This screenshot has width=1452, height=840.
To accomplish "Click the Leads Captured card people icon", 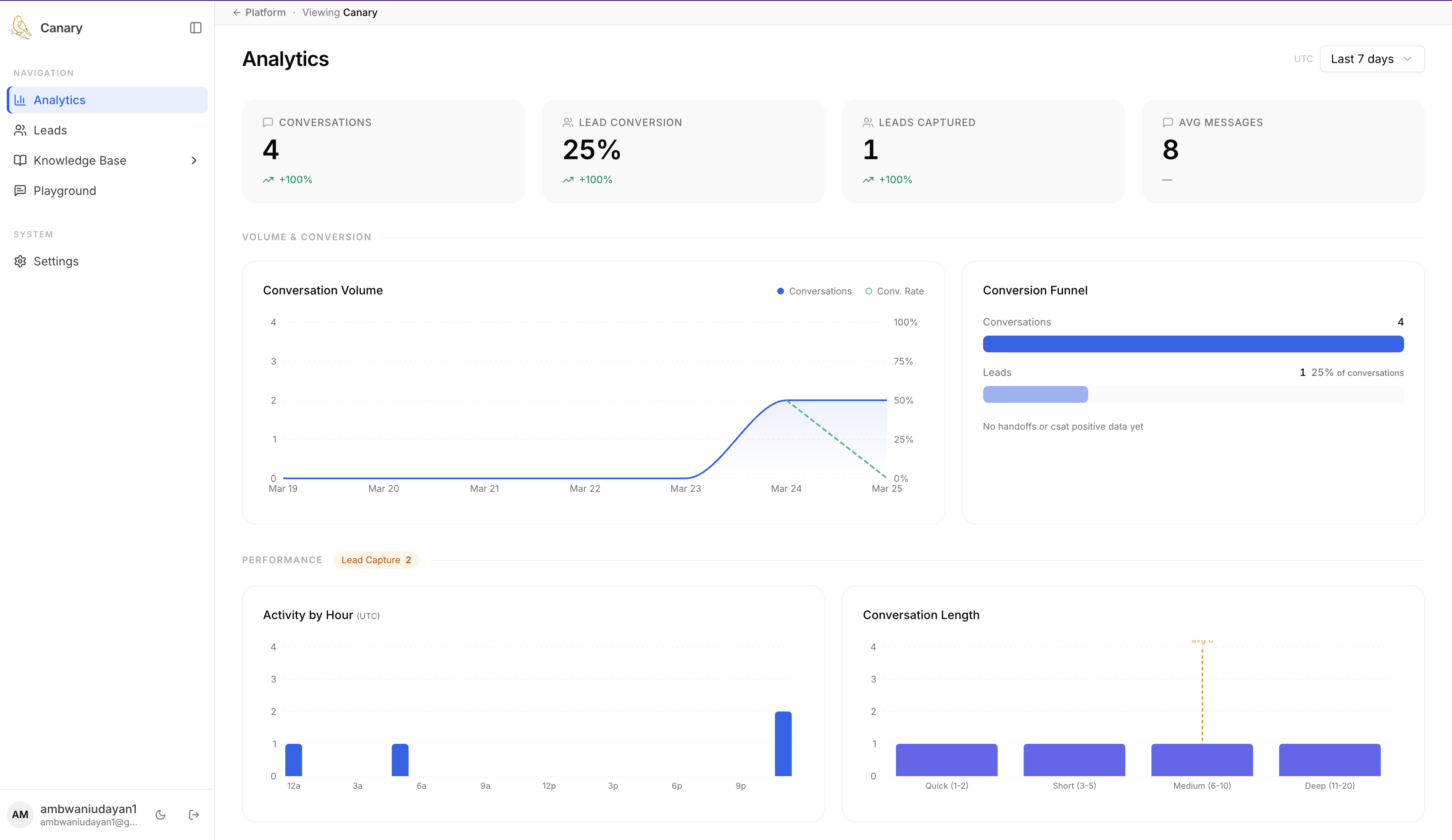I will click(868, 122).
